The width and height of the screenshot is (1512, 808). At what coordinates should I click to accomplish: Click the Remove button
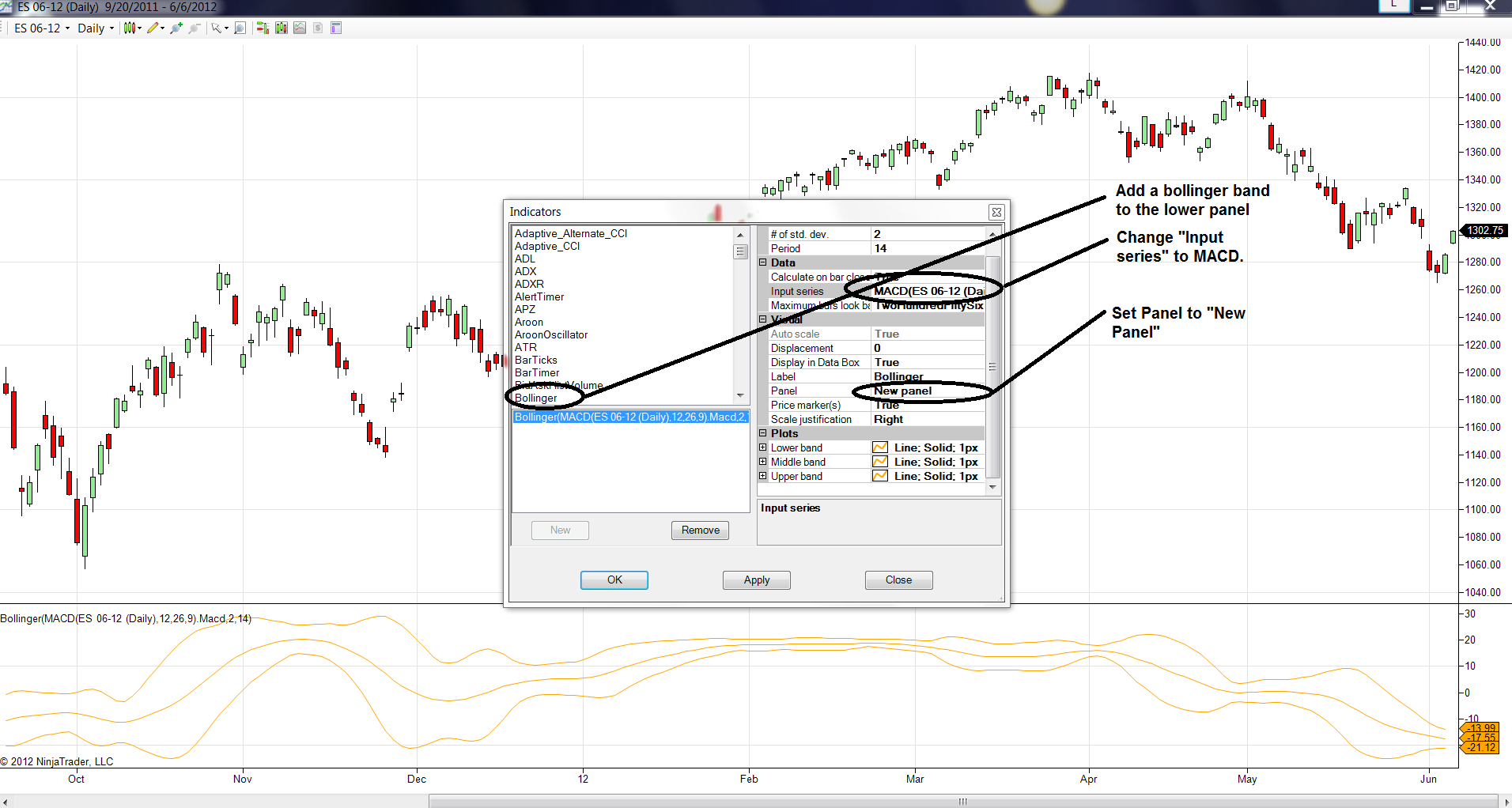coord(701,530)
